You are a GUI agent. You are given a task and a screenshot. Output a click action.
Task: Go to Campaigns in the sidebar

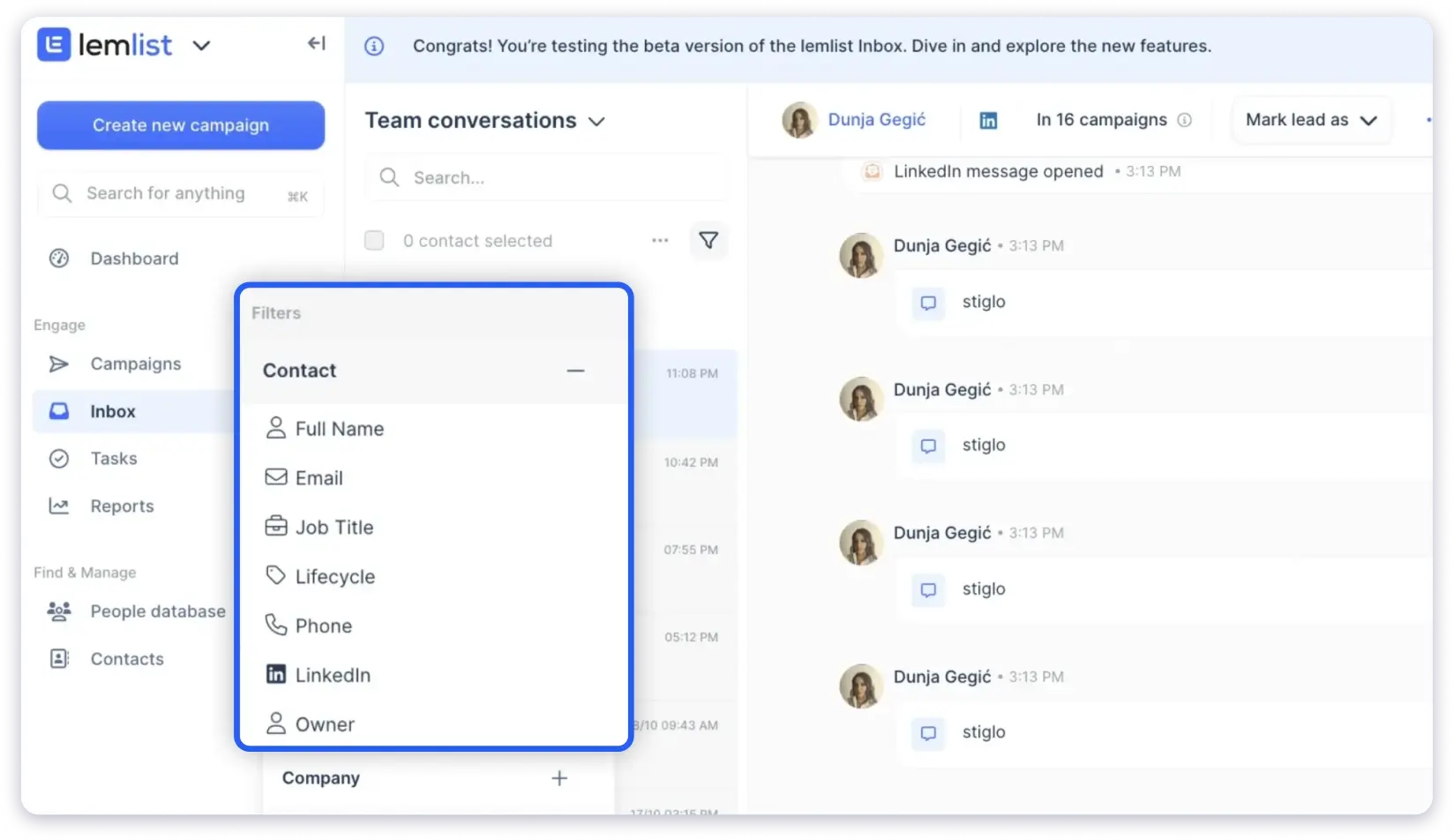(135, 364)
